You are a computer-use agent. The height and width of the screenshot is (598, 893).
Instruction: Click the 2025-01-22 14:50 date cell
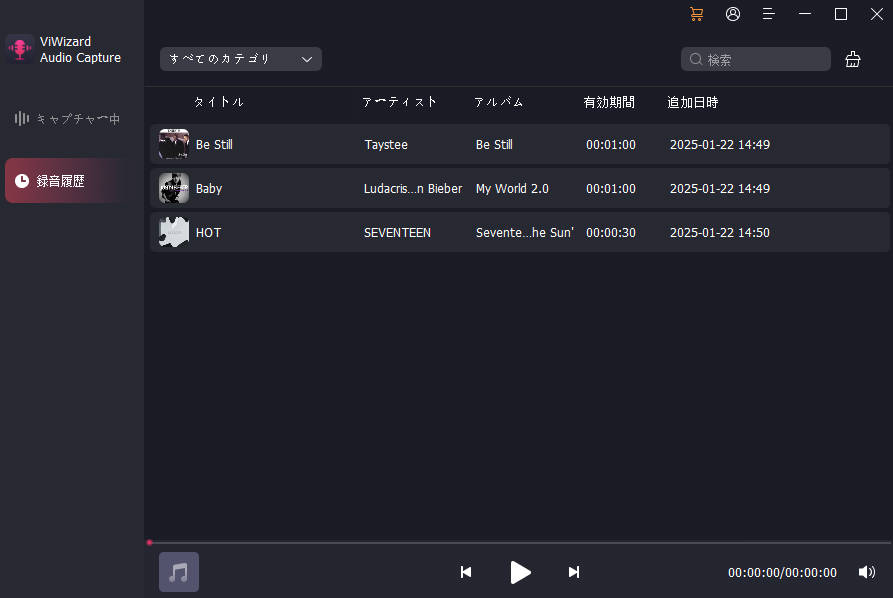point(719,232)
